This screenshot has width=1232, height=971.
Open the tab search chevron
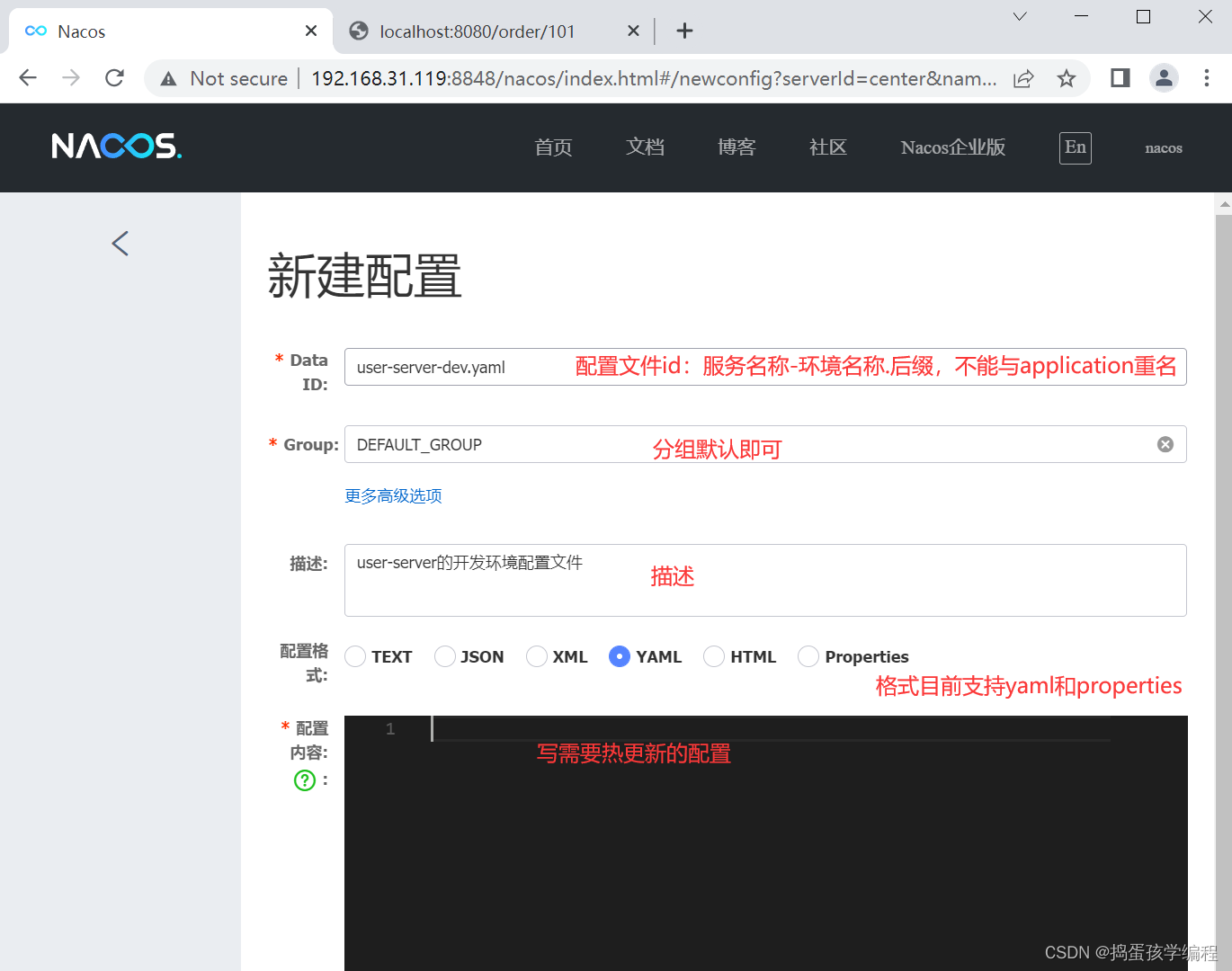1020,17
